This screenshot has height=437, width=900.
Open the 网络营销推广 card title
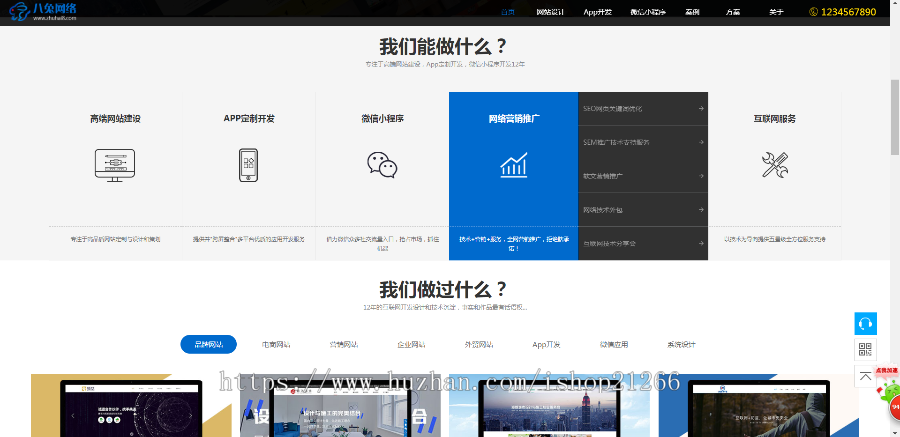(514, 119)
